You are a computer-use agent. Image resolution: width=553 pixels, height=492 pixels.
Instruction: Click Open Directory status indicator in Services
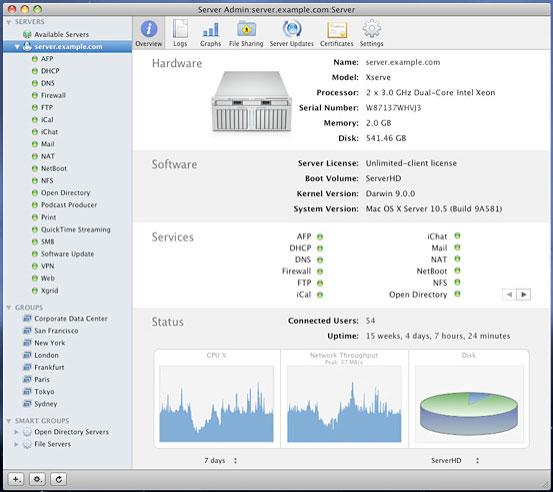pyautogui.click(x=457, y=293)
